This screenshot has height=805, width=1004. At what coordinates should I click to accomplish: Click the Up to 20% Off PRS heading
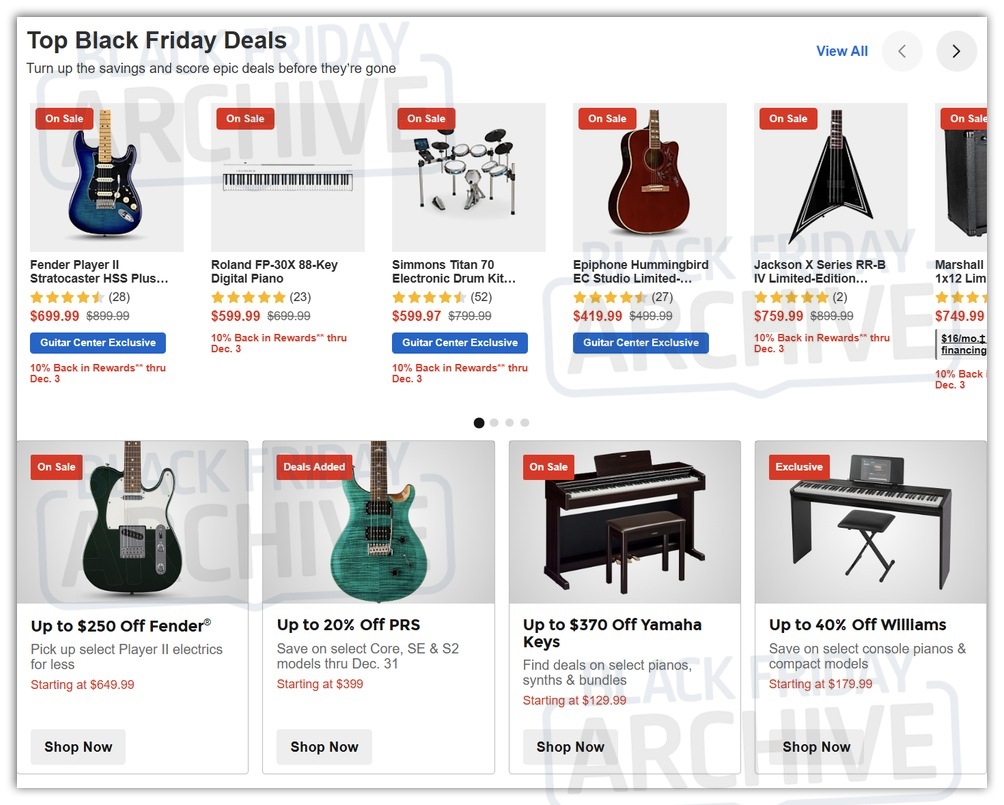pyautogui.click(x=348, y=625)
